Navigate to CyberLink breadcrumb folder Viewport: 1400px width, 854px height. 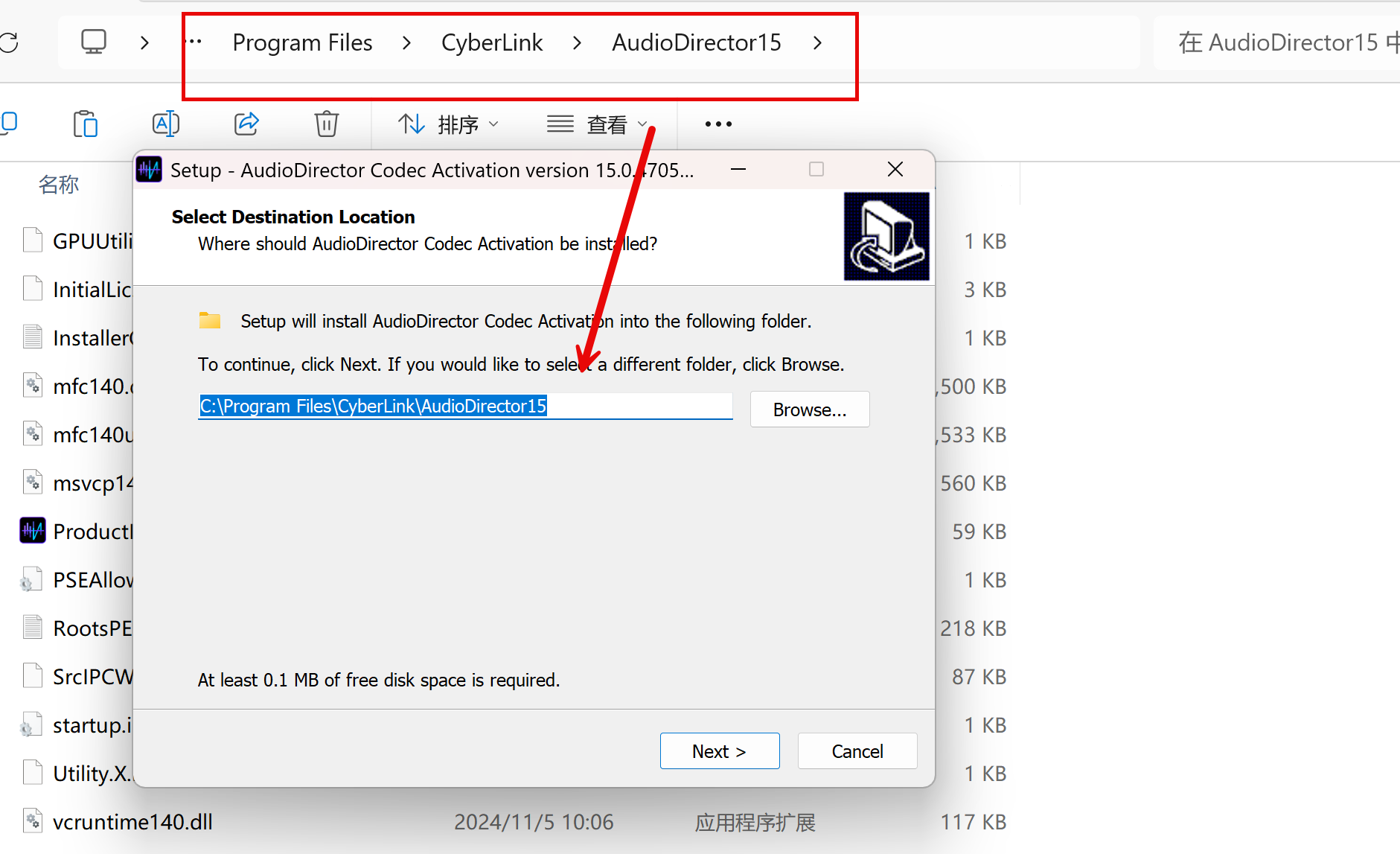[492, 43]
